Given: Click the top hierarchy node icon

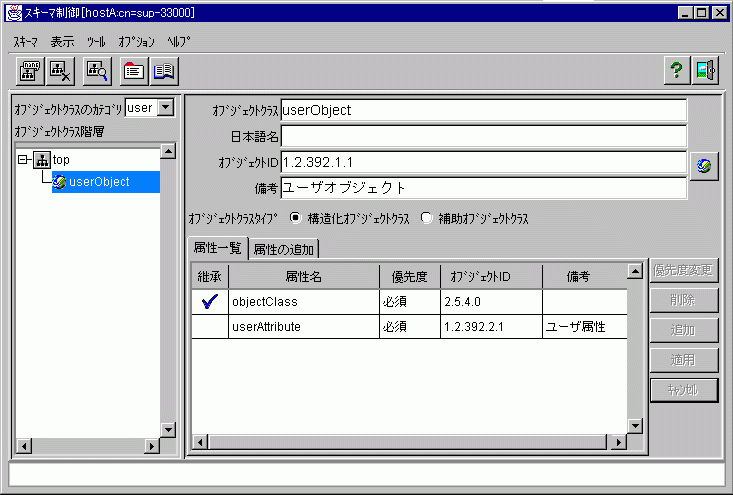Looking at the screenshot, I should pyautogui.click(x=42, y=160).
